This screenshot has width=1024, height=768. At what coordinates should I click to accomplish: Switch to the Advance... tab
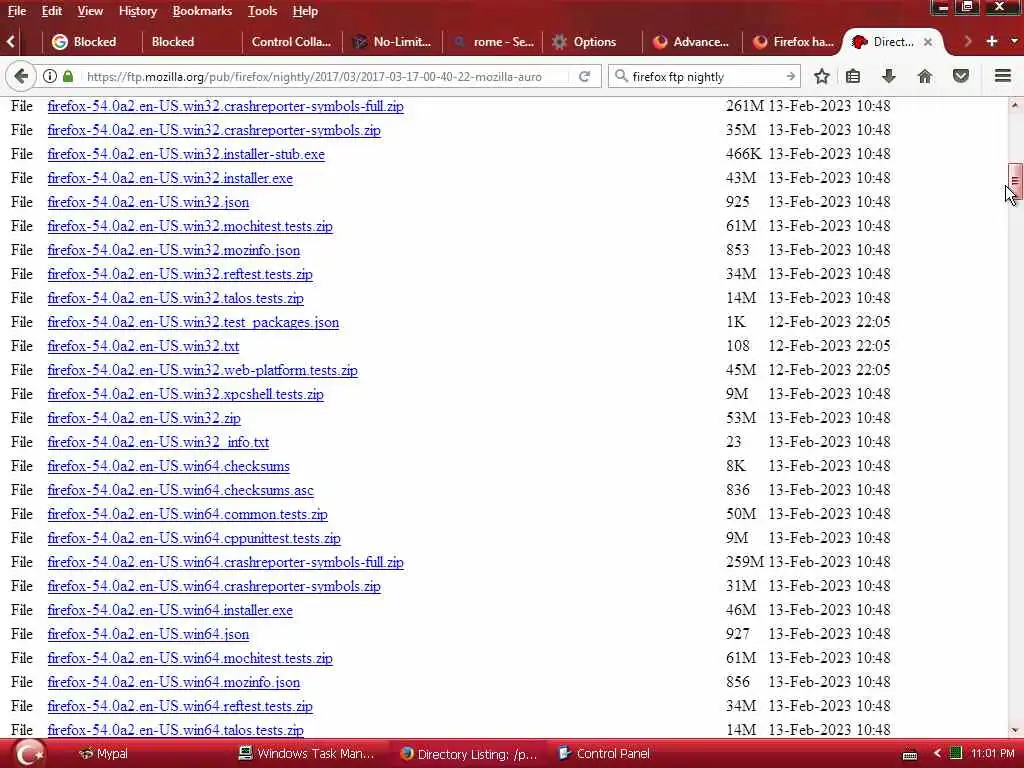[692, 42]
